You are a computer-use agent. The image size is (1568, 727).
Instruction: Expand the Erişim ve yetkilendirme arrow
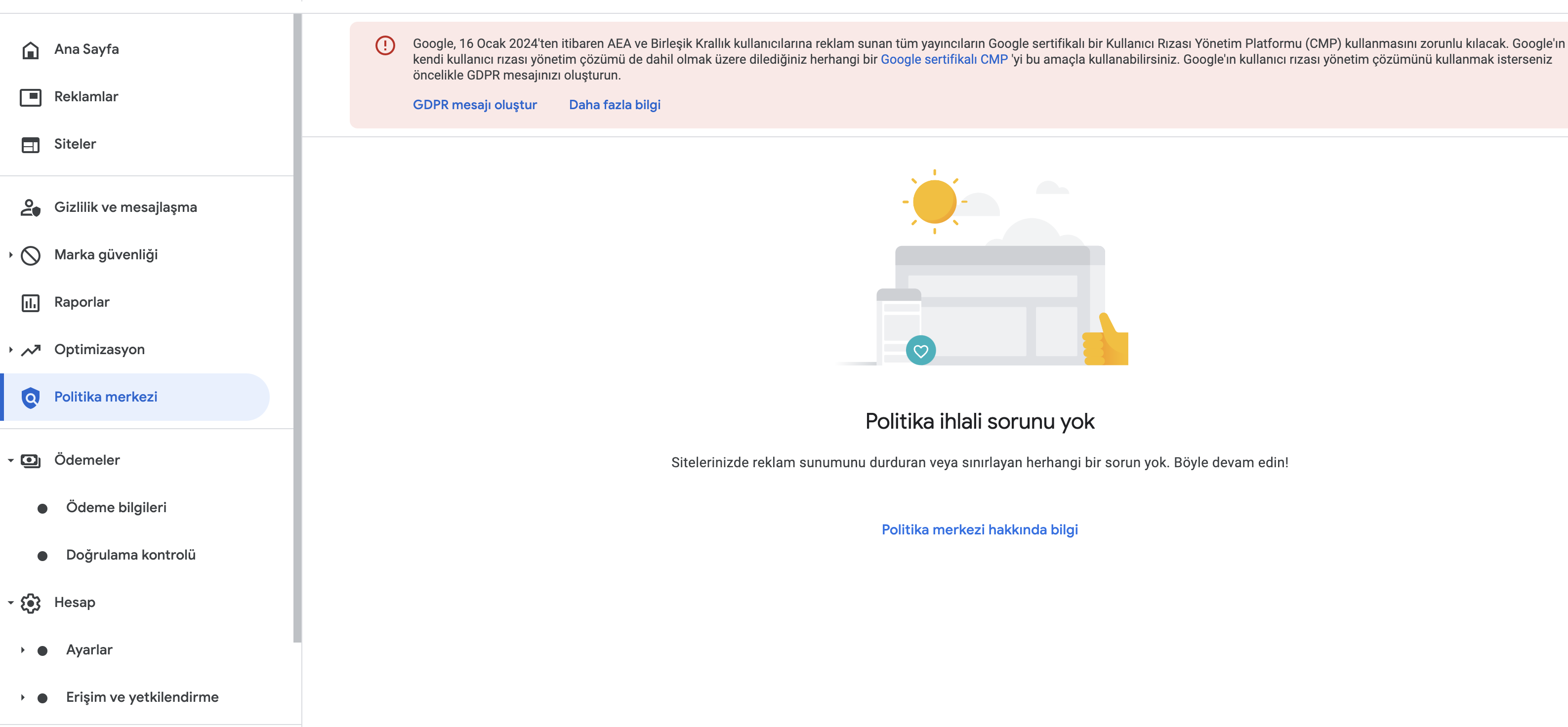click(23, 697)
